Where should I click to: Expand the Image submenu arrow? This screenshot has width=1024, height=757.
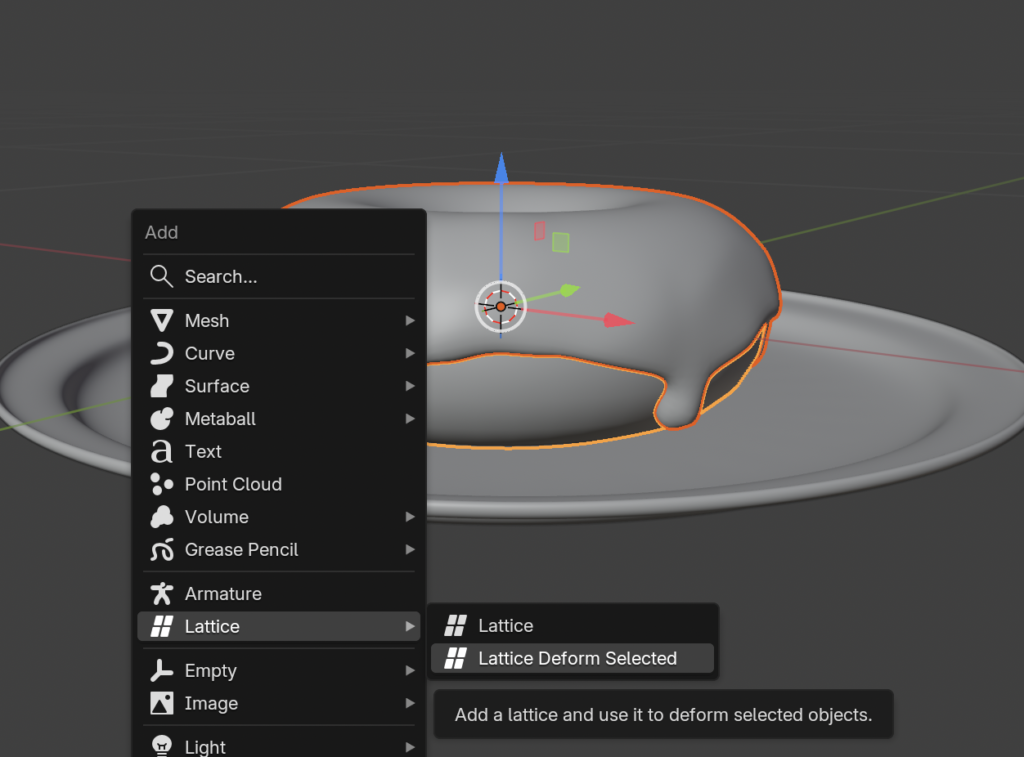(x=409, y=704)
